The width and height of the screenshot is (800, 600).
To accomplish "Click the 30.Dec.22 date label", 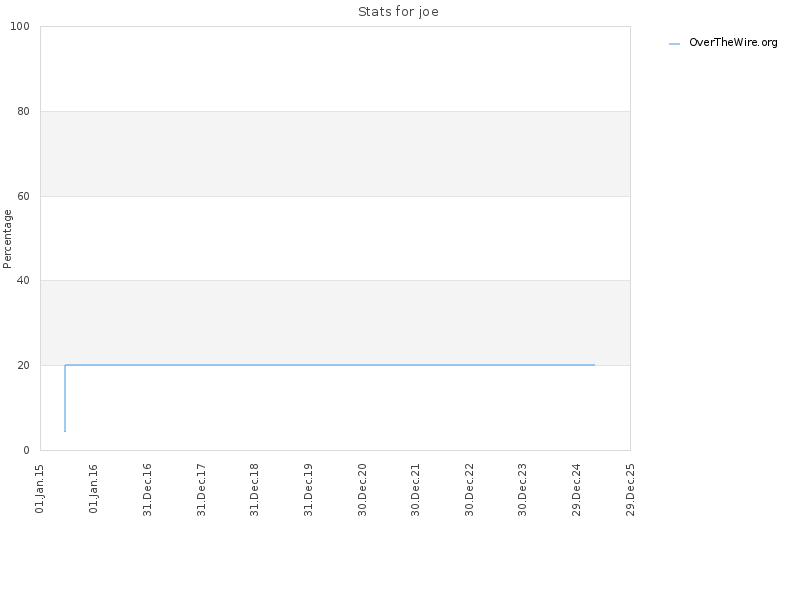I will [x=469, y=490].
